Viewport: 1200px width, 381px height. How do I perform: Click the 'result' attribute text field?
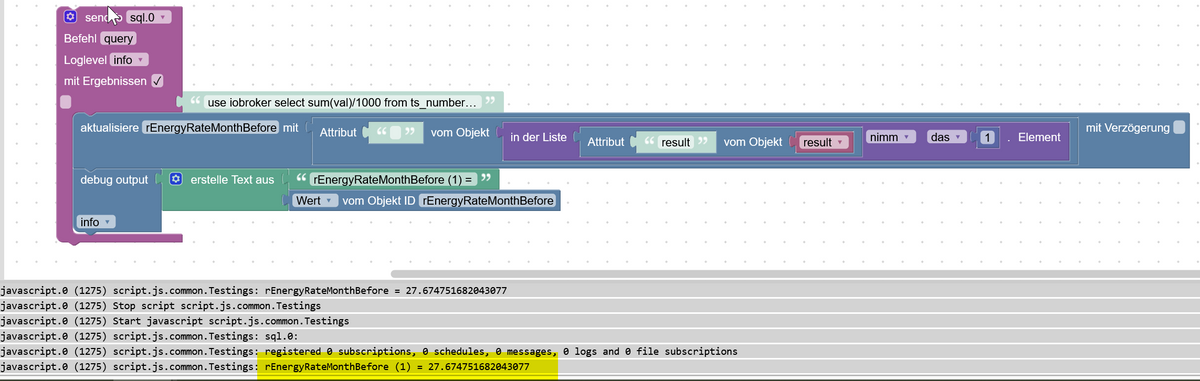point(676,143)
